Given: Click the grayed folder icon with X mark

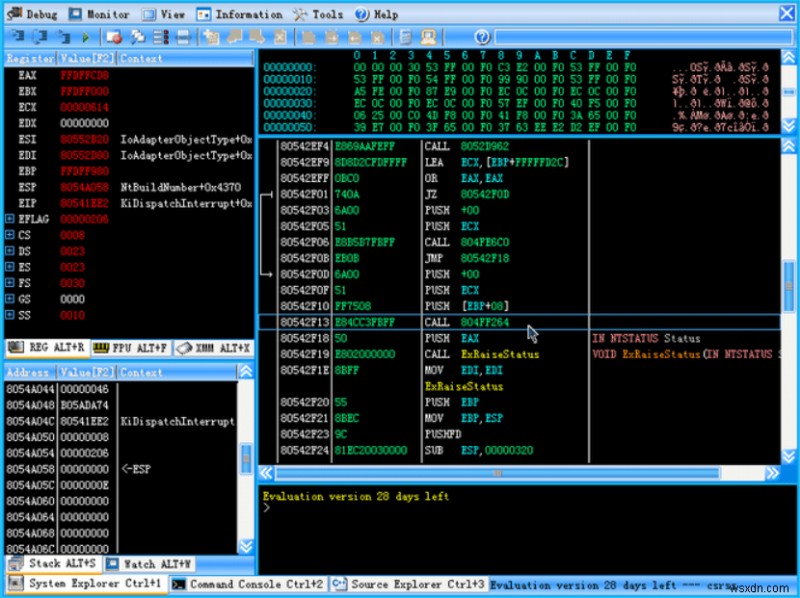Looking at the screenshot, I should pos(377,37).
